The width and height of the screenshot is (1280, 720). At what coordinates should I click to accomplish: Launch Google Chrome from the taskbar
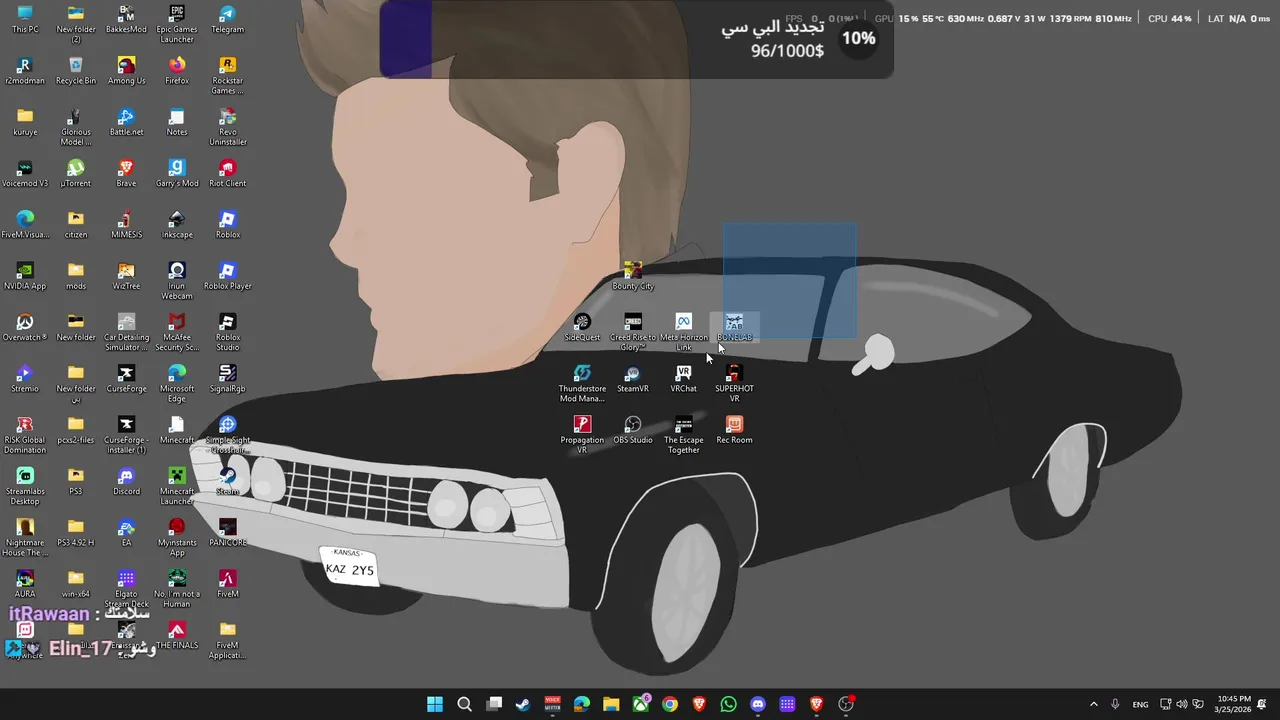coord(670,704)
